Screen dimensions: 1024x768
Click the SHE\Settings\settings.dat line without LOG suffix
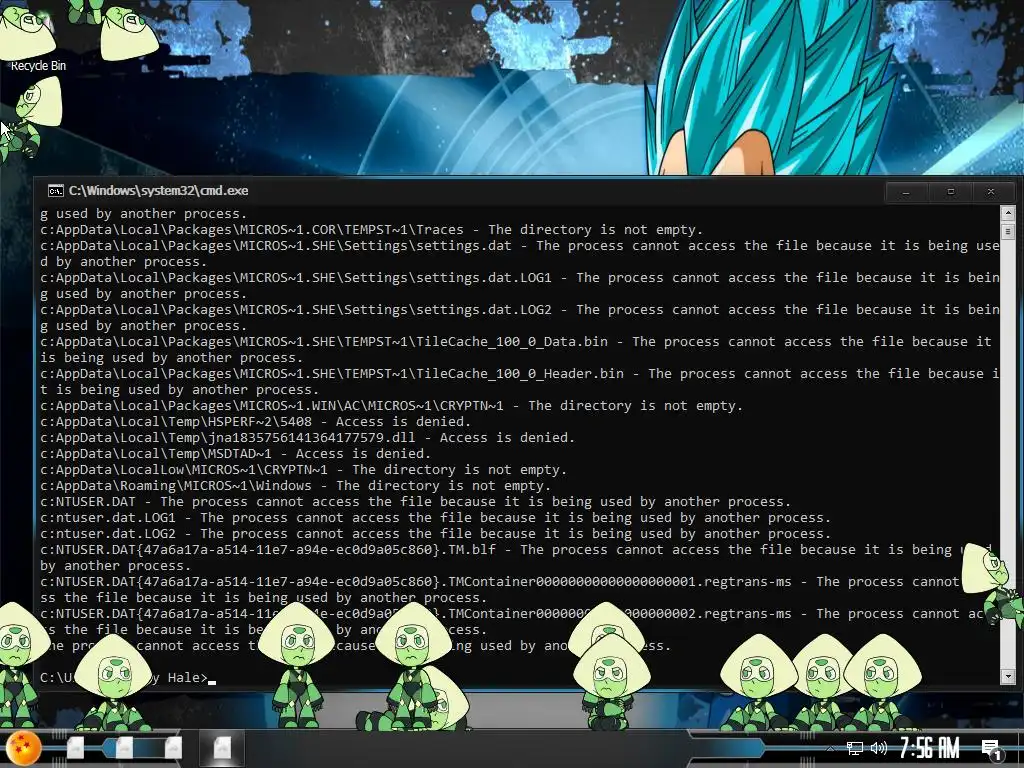click(x=520, y=253)
